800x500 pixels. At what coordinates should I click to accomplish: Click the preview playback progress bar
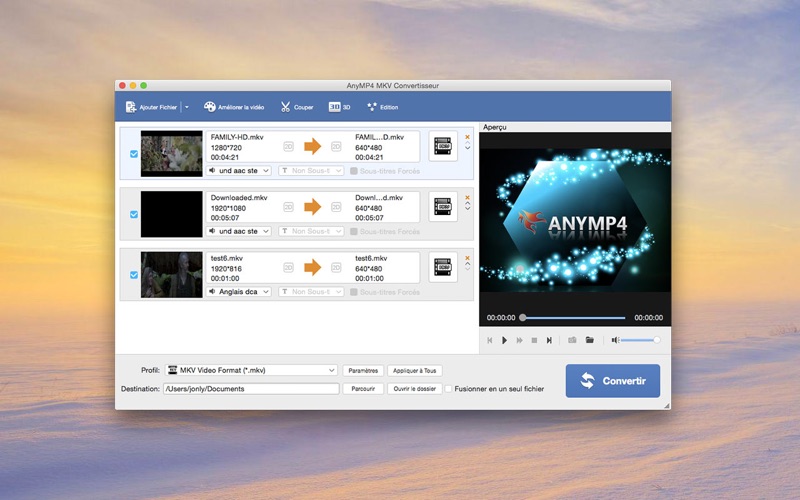pyautogui.click(x=574, y=318)
